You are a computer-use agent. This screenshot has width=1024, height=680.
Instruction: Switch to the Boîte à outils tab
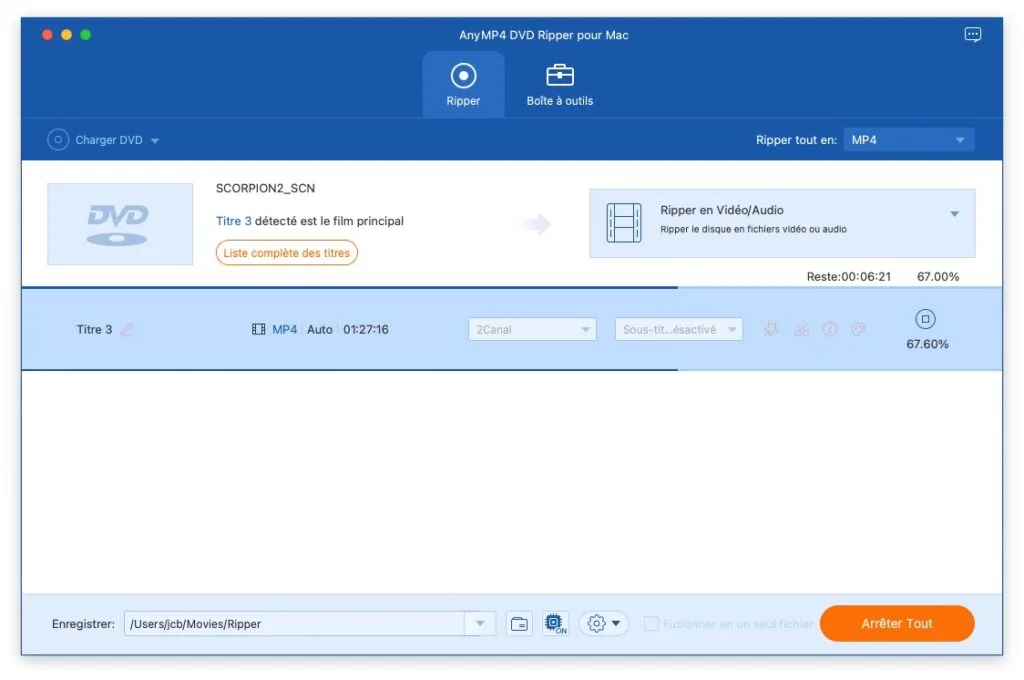click(x=559, y=85)
